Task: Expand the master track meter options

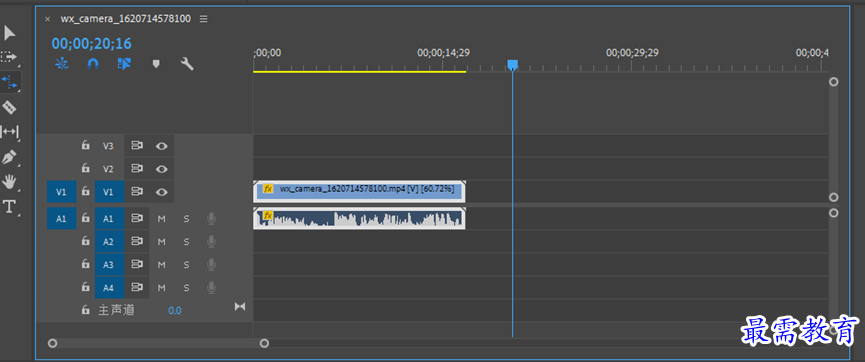Action: (239, 306)
